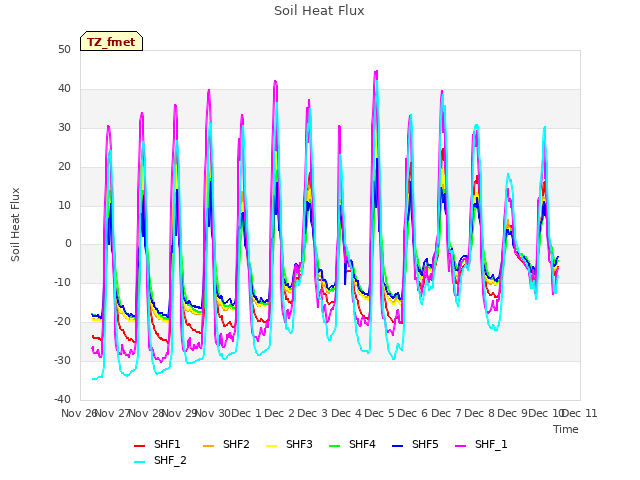Click the Nov 30 x-axis date label
This screenshot has width=640, height=480.
click(x=213, y=413)
